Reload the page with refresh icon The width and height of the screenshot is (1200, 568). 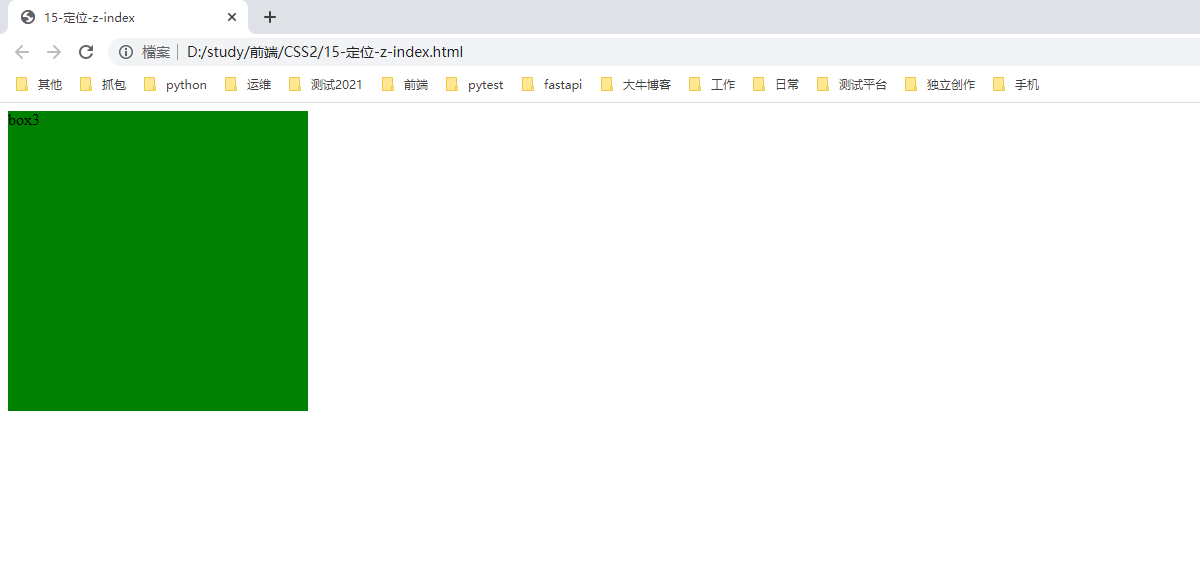[86, 52]
